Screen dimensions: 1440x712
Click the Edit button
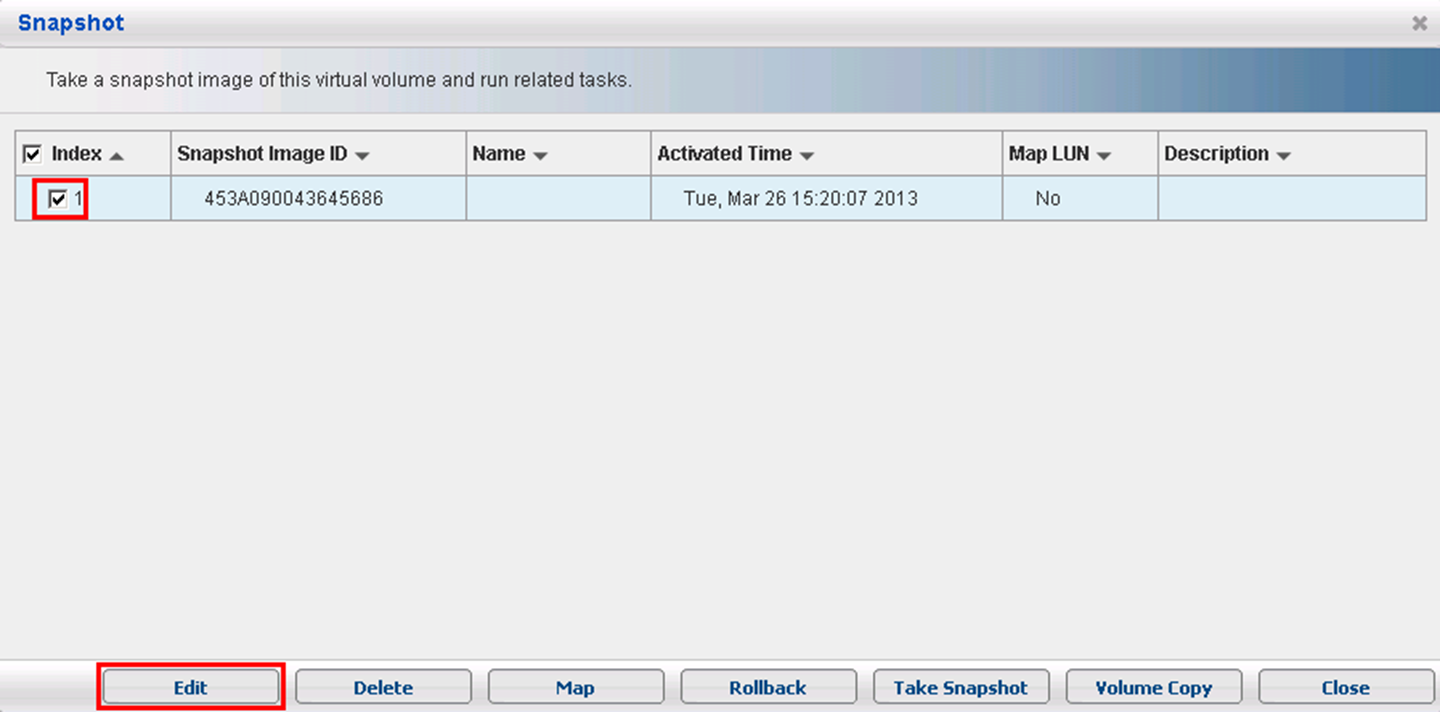click(190, 688)
